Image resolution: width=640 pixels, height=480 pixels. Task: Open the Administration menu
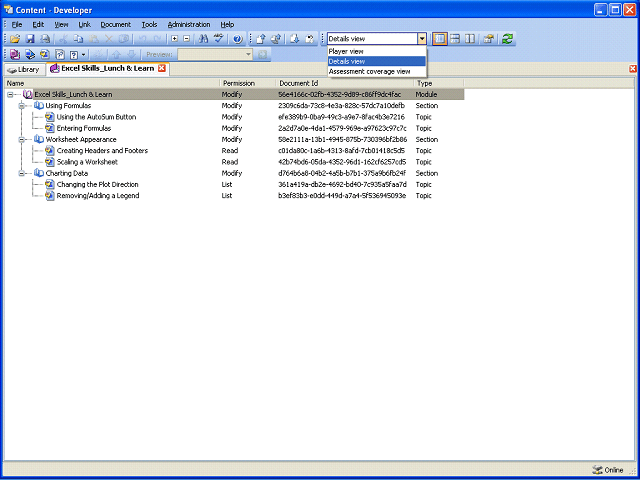pyautogui.click(x=189, y=24)
